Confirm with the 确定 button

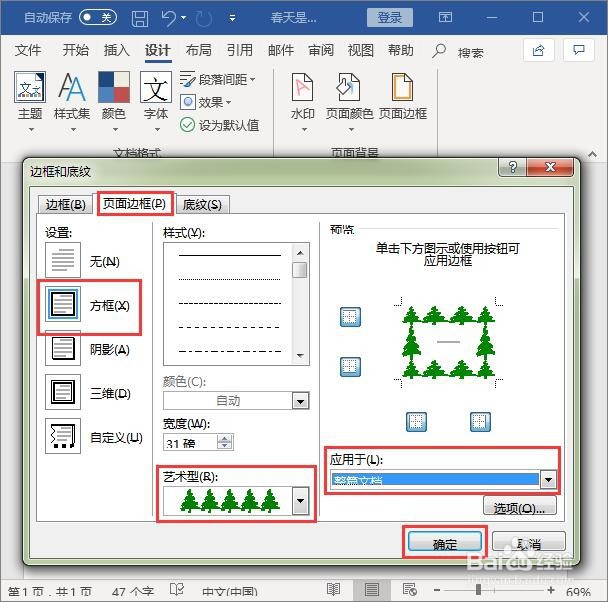444,542
